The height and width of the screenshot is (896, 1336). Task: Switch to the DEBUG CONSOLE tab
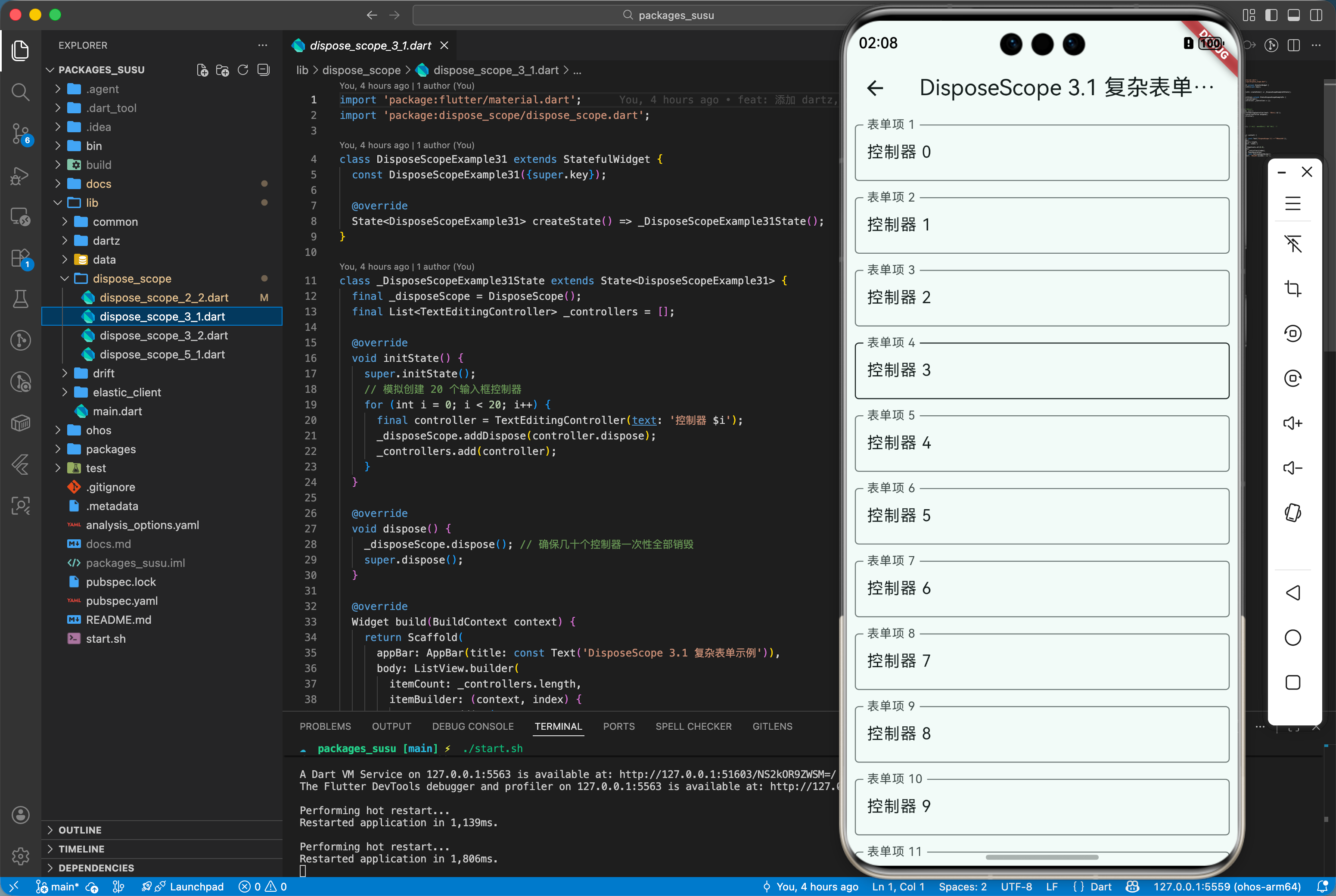(472, 726)
